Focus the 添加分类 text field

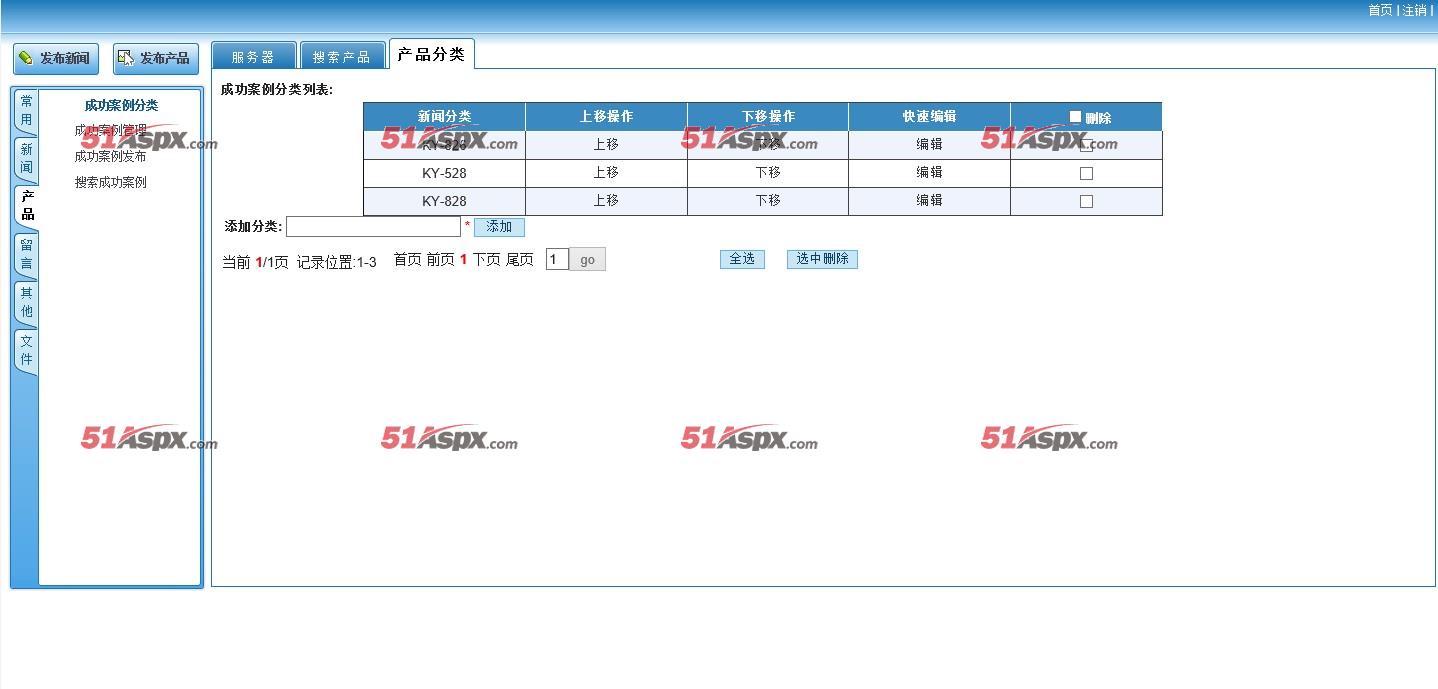pos(373,226)
